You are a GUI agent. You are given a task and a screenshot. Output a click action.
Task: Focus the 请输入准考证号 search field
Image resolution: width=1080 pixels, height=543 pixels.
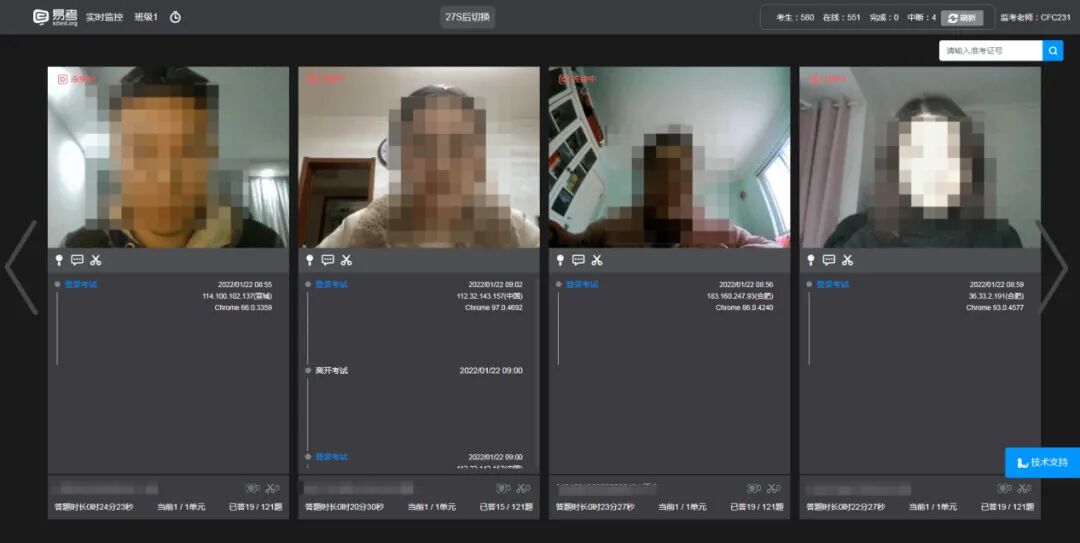[x=990, y=50]
